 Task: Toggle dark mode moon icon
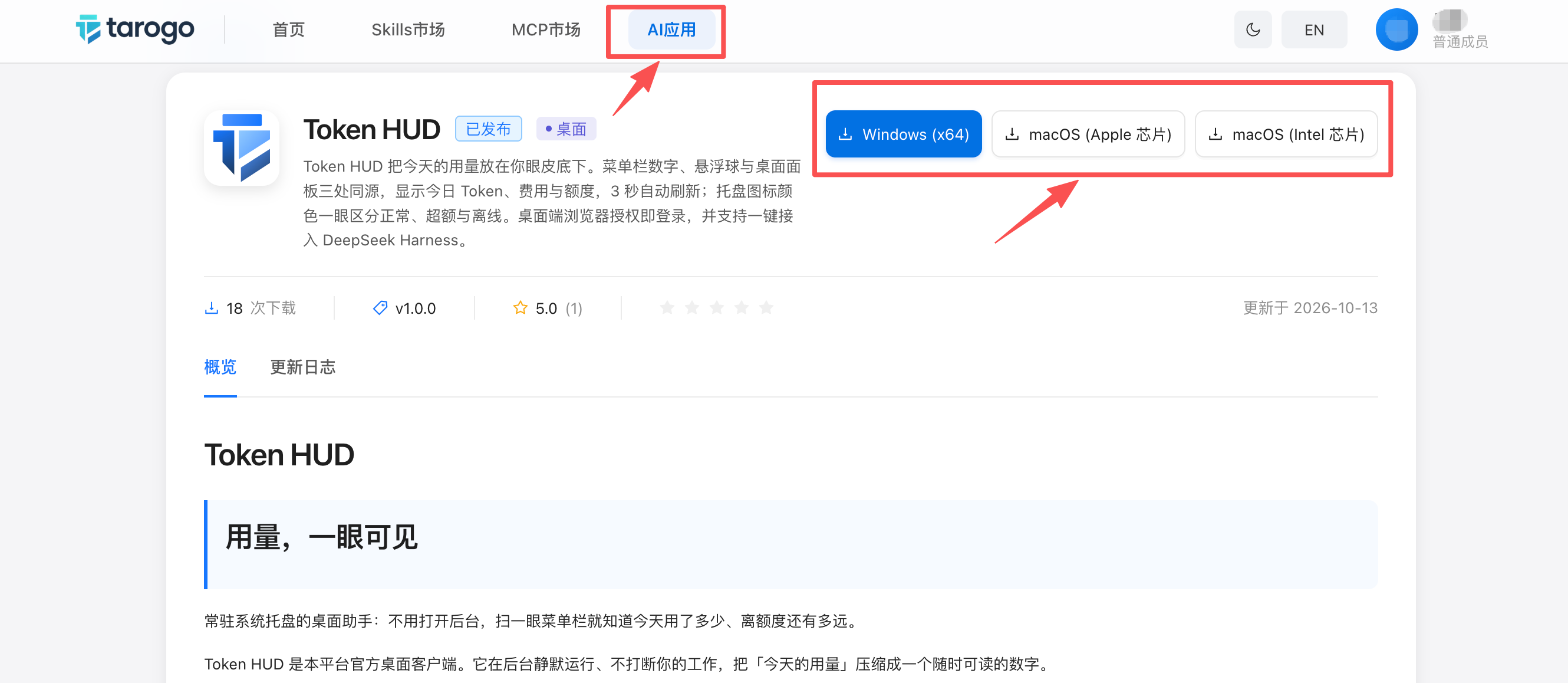[1252, 30]
